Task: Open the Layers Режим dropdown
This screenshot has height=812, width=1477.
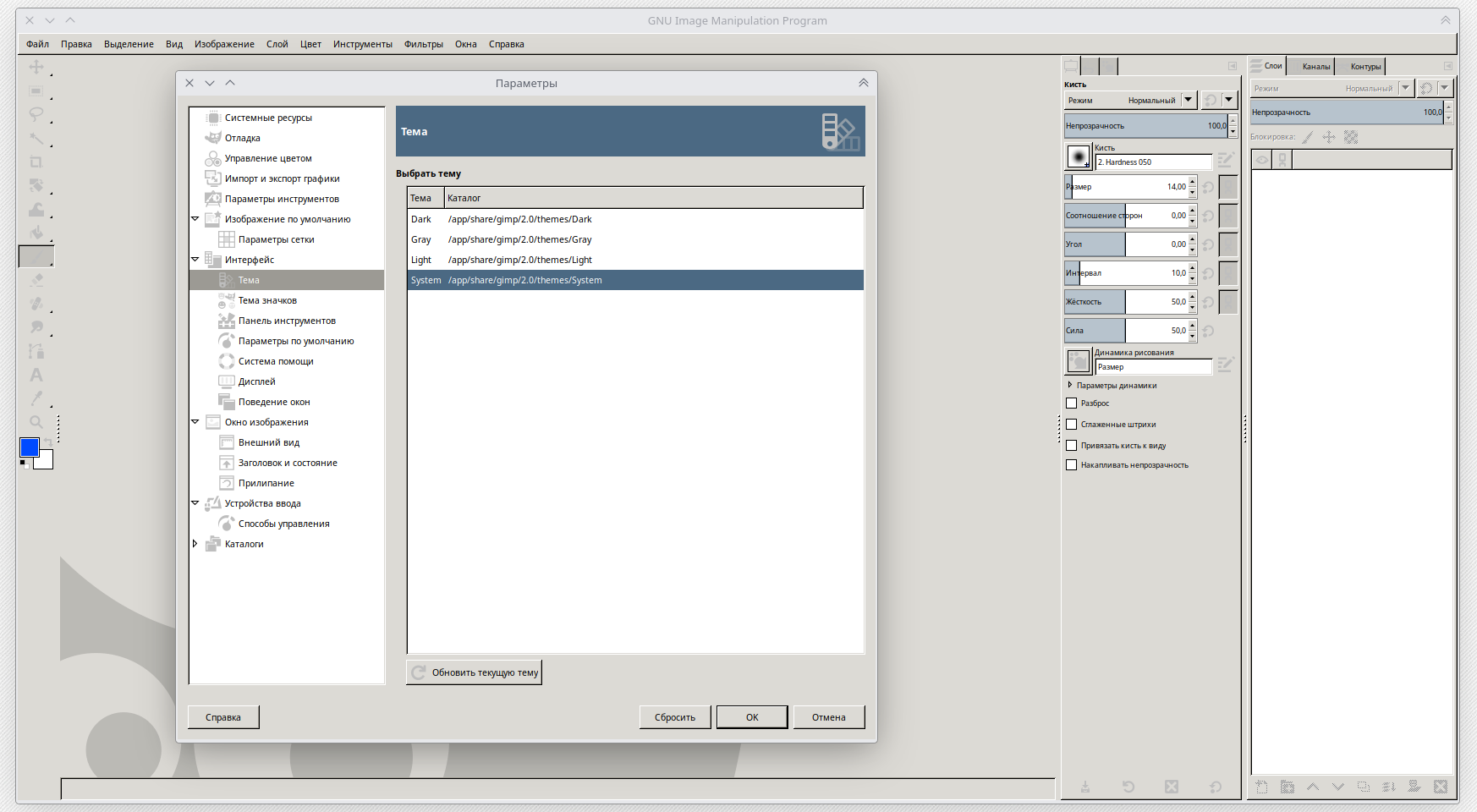Action: [x=1332, y=88]
